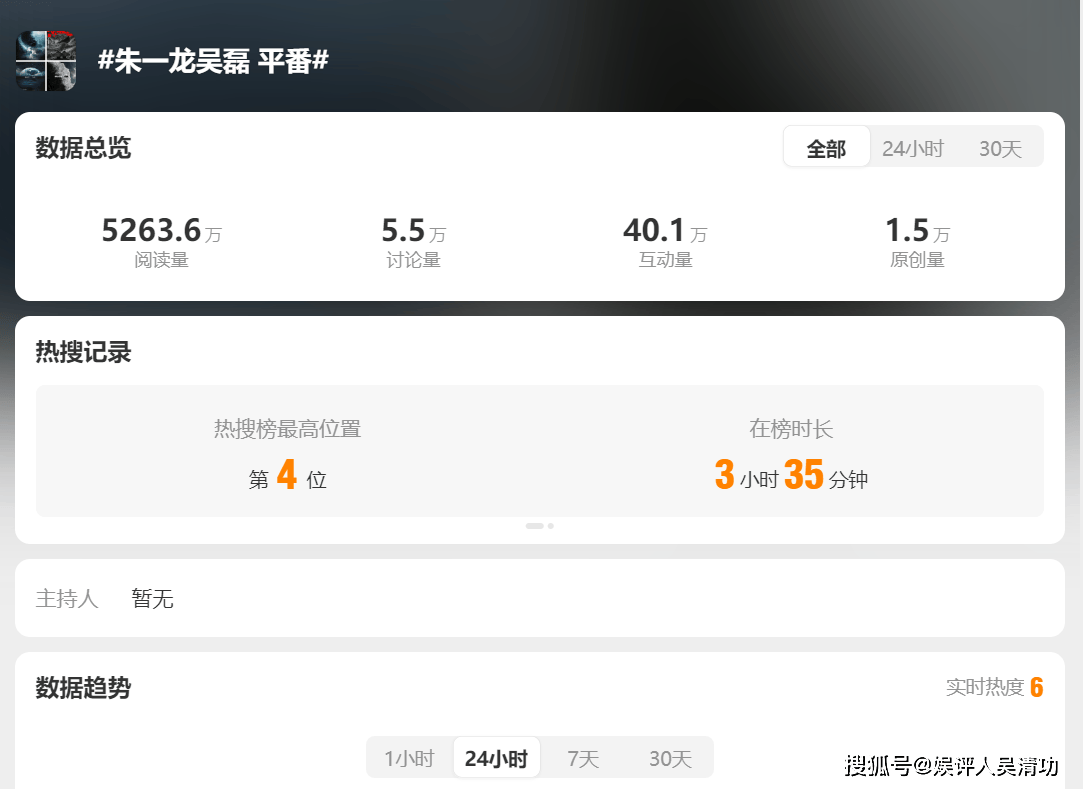Click the second carousel page dot
Image resolution: width=1083 pixels, height=789 pixels.
tap(550, 526)
